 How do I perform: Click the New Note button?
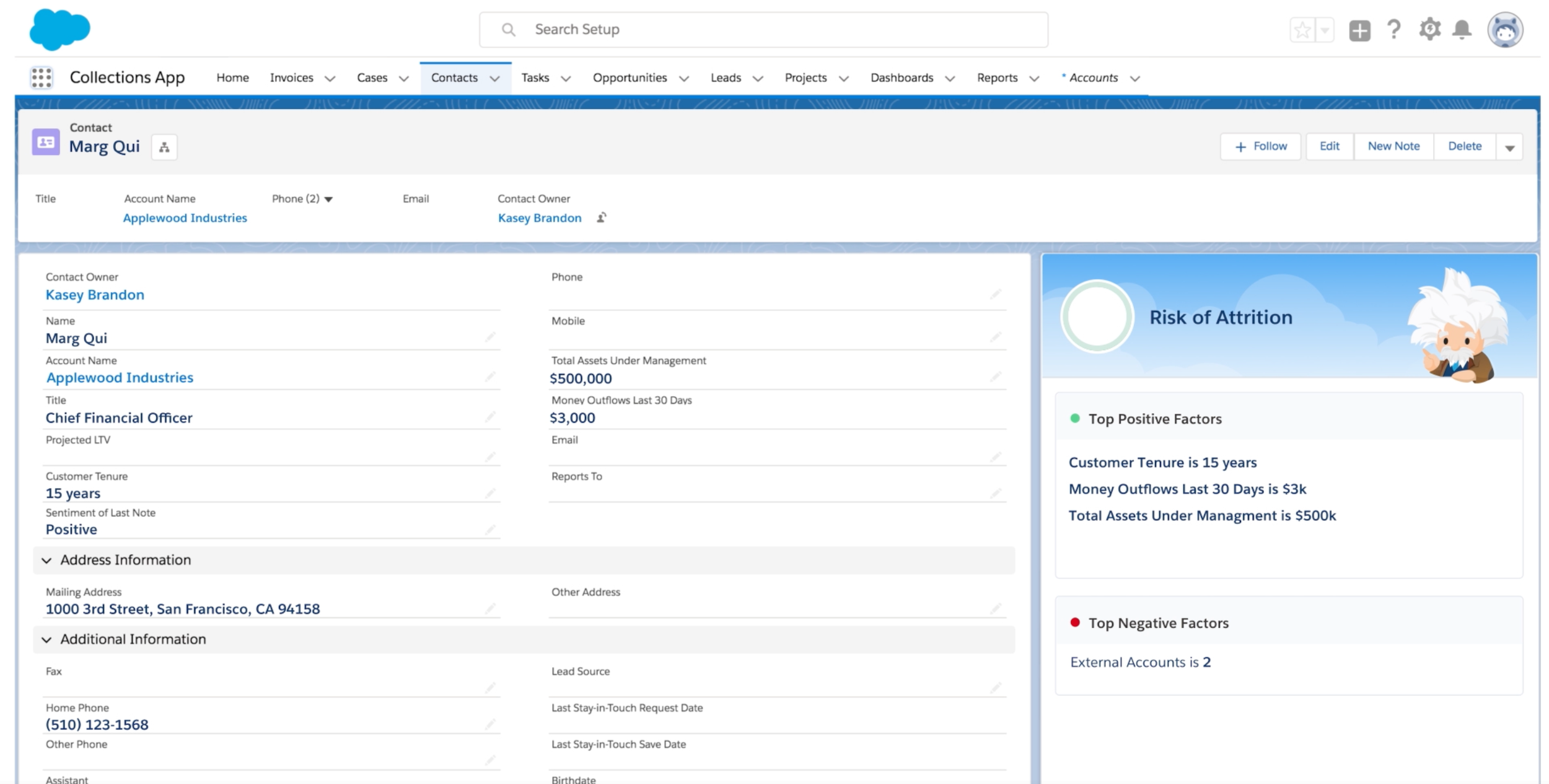1393,147
